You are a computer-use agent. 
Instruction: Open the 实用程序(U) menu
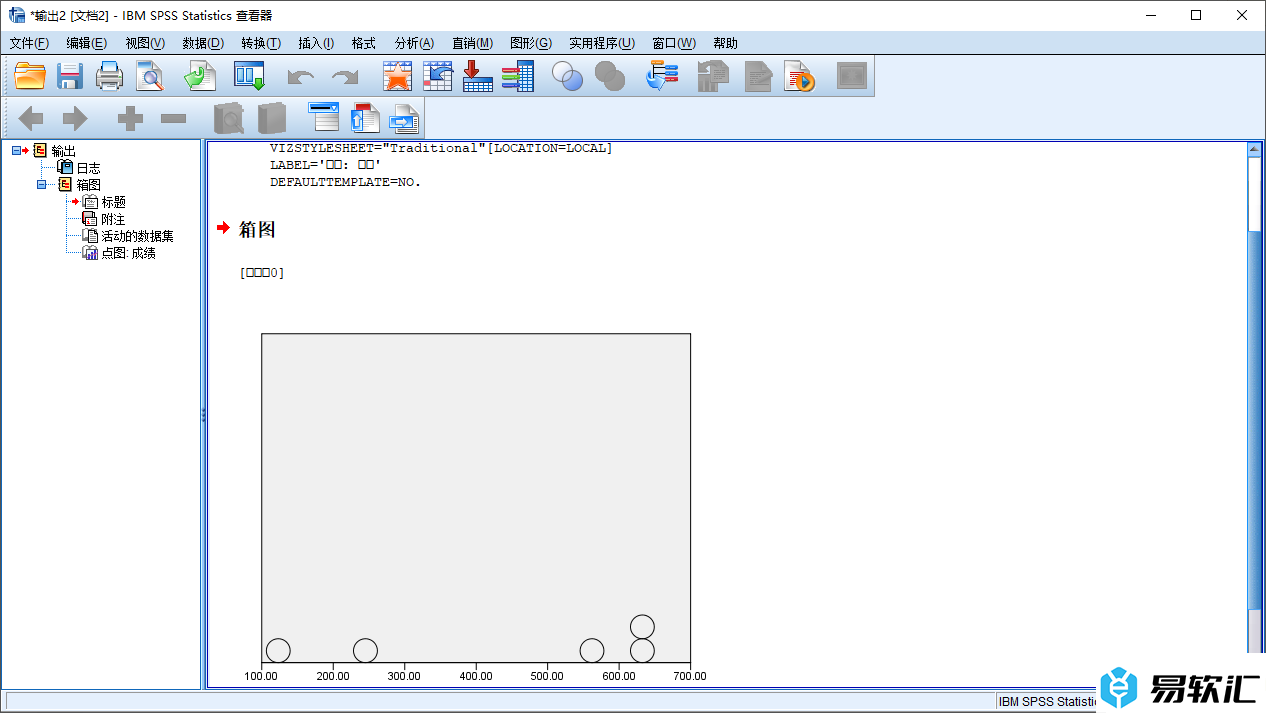[602, 43]
